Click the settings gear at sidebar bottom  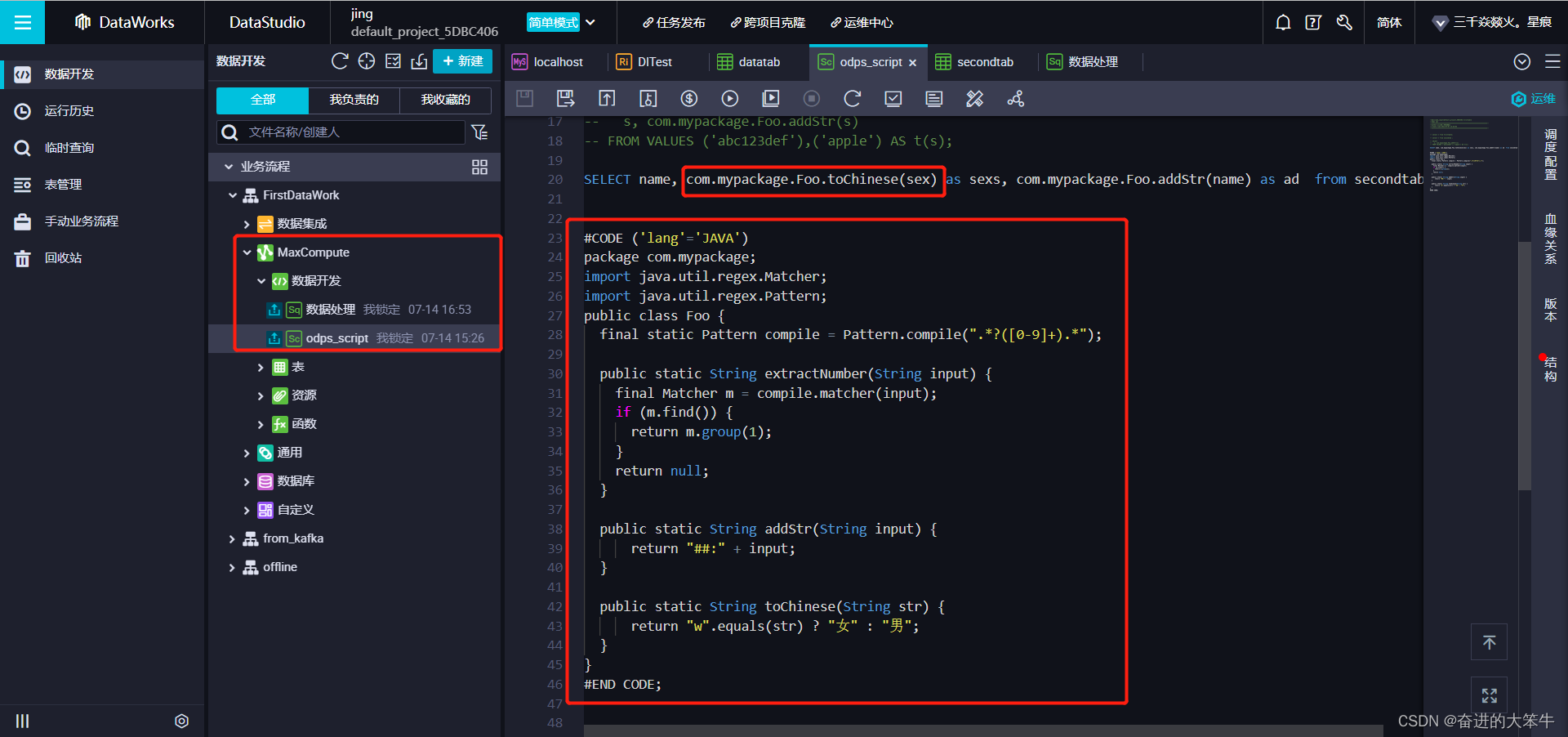click(182, 721)
